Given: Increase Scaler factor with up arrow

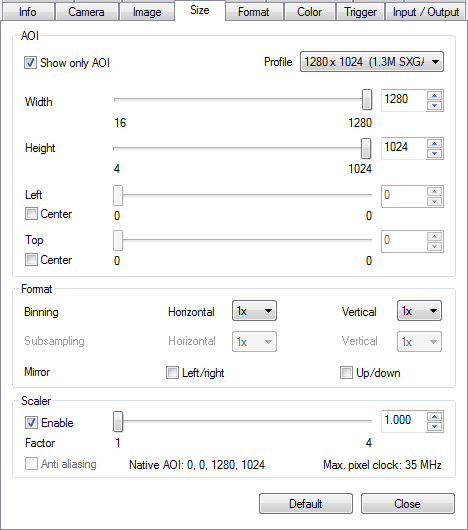Looking at the screenshot, I should point(435,417).
